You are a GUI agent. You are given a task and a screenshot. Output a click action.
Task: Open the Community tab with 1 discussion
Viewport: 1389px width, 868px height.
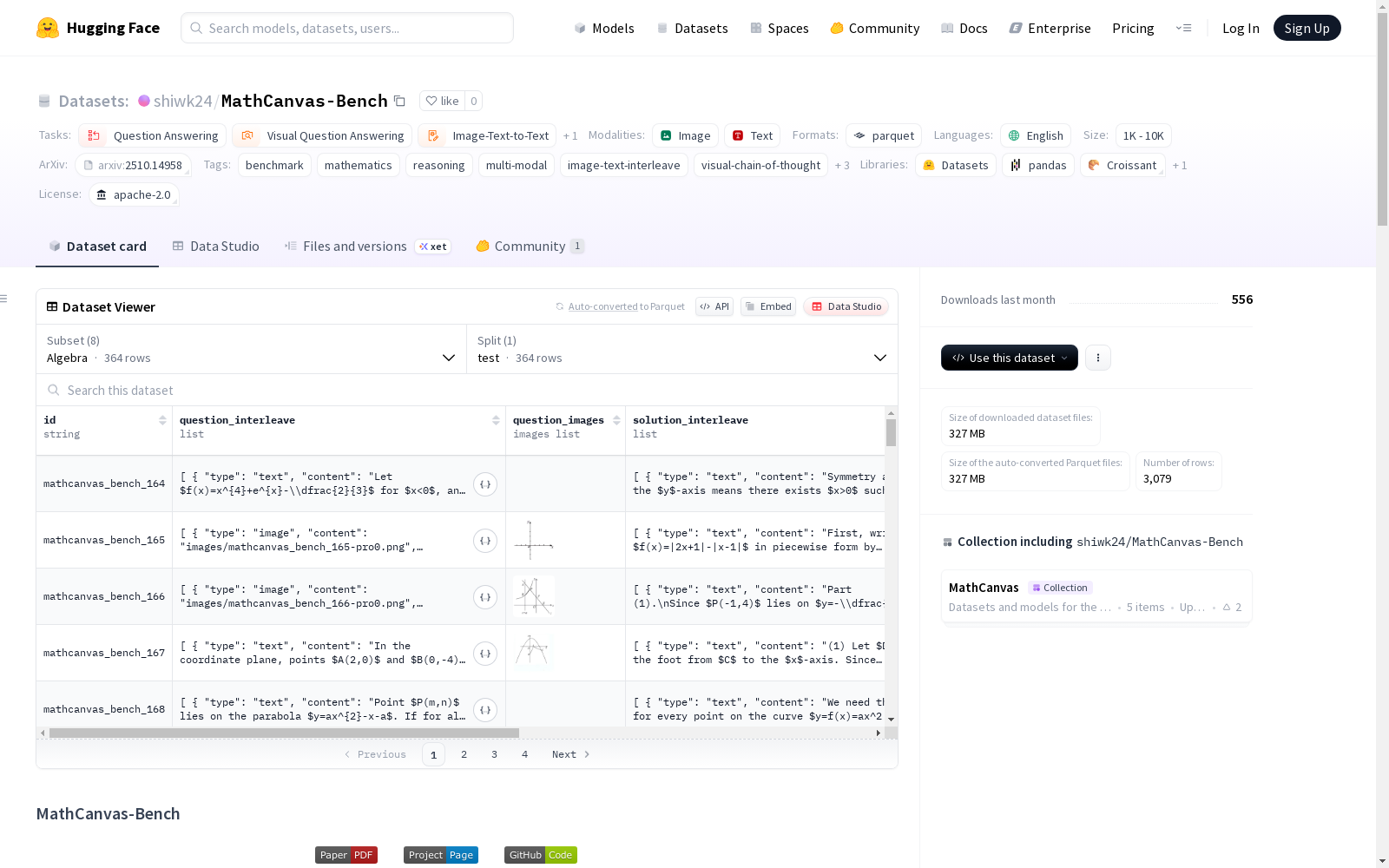click(x=530, y=247)
